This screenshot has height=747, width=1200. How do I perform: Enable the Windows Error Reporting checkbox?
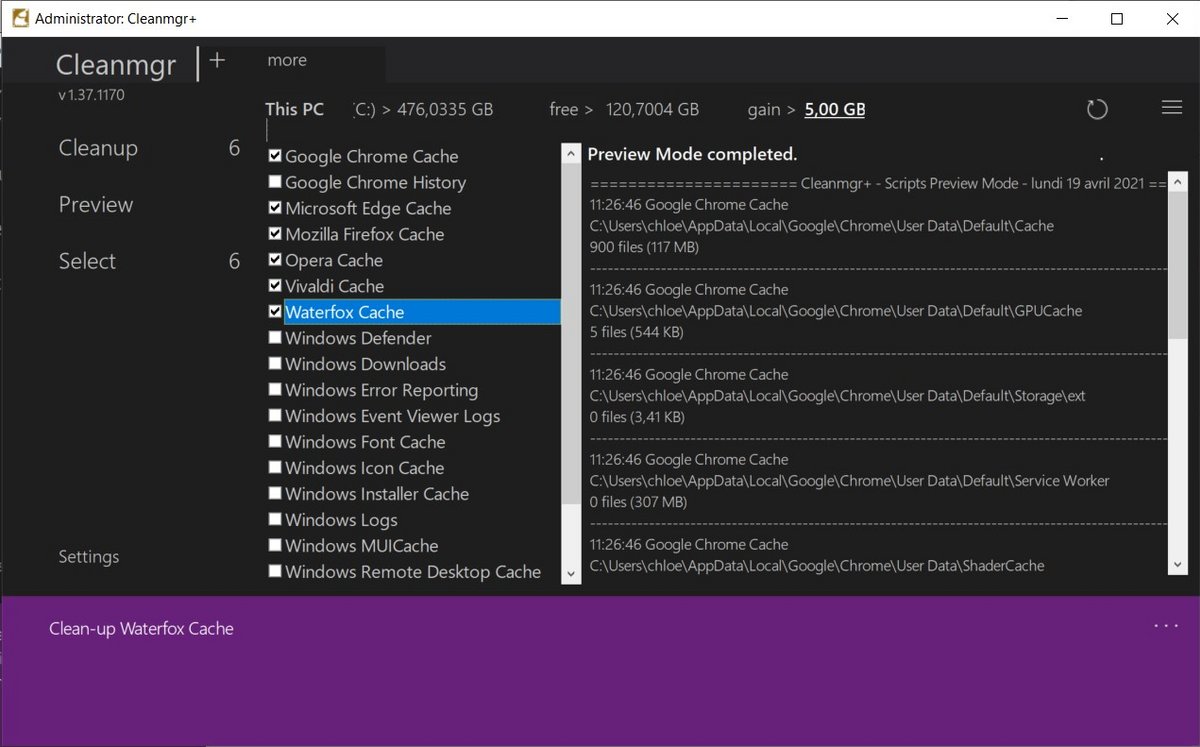[275, 390]
